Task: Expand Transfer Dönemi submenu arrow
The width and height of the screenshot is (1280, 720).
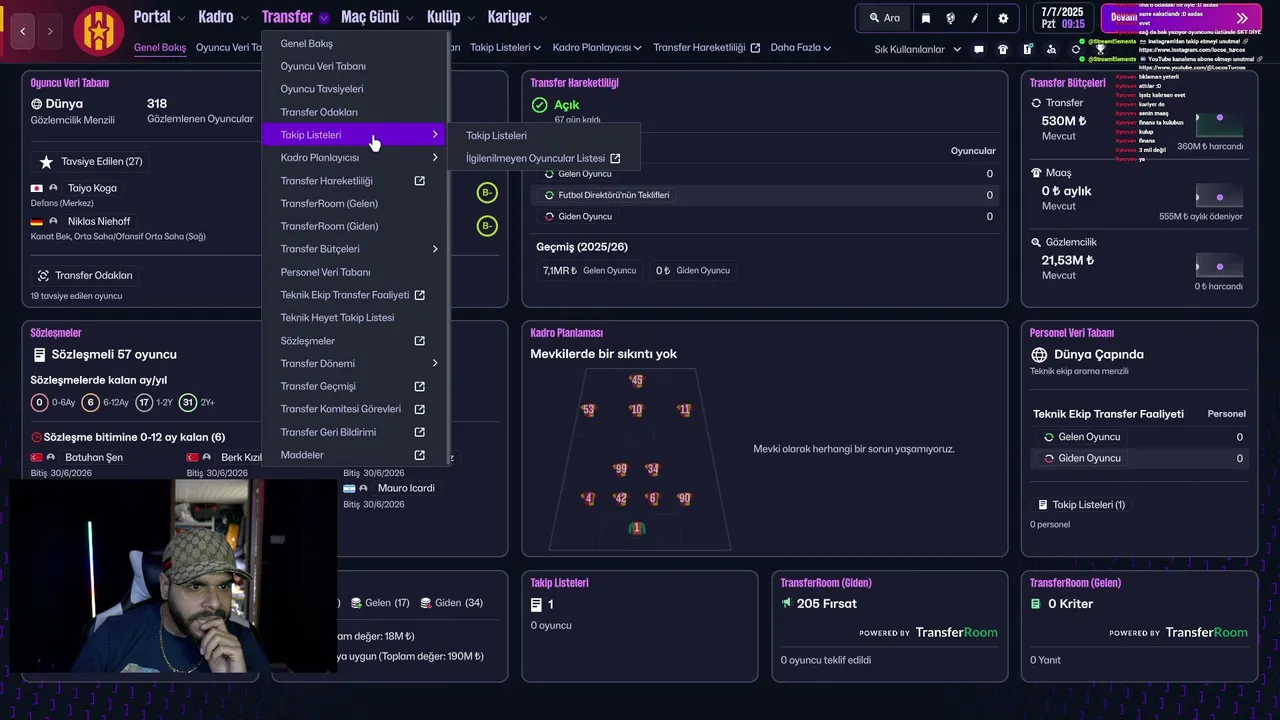Action: 435,364
